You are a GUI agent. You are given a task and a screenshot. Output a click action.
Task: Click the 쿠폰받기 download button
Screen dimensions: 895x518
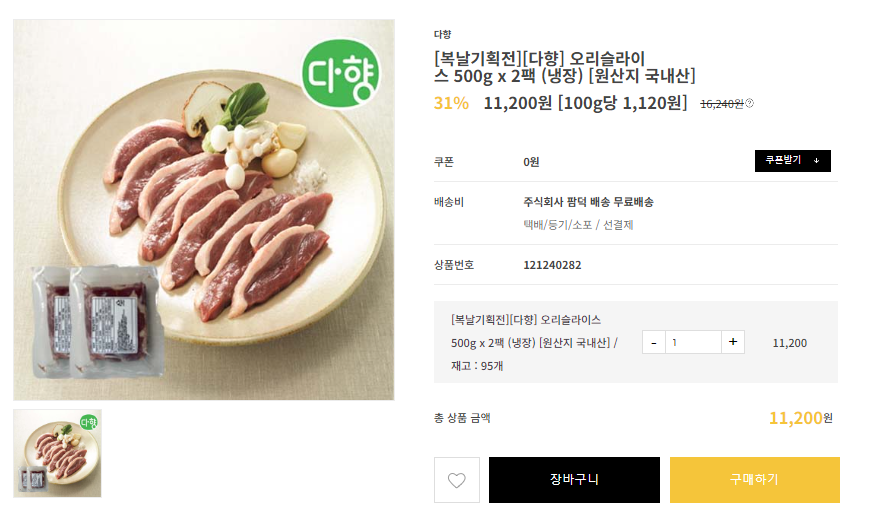click(792, 161)
